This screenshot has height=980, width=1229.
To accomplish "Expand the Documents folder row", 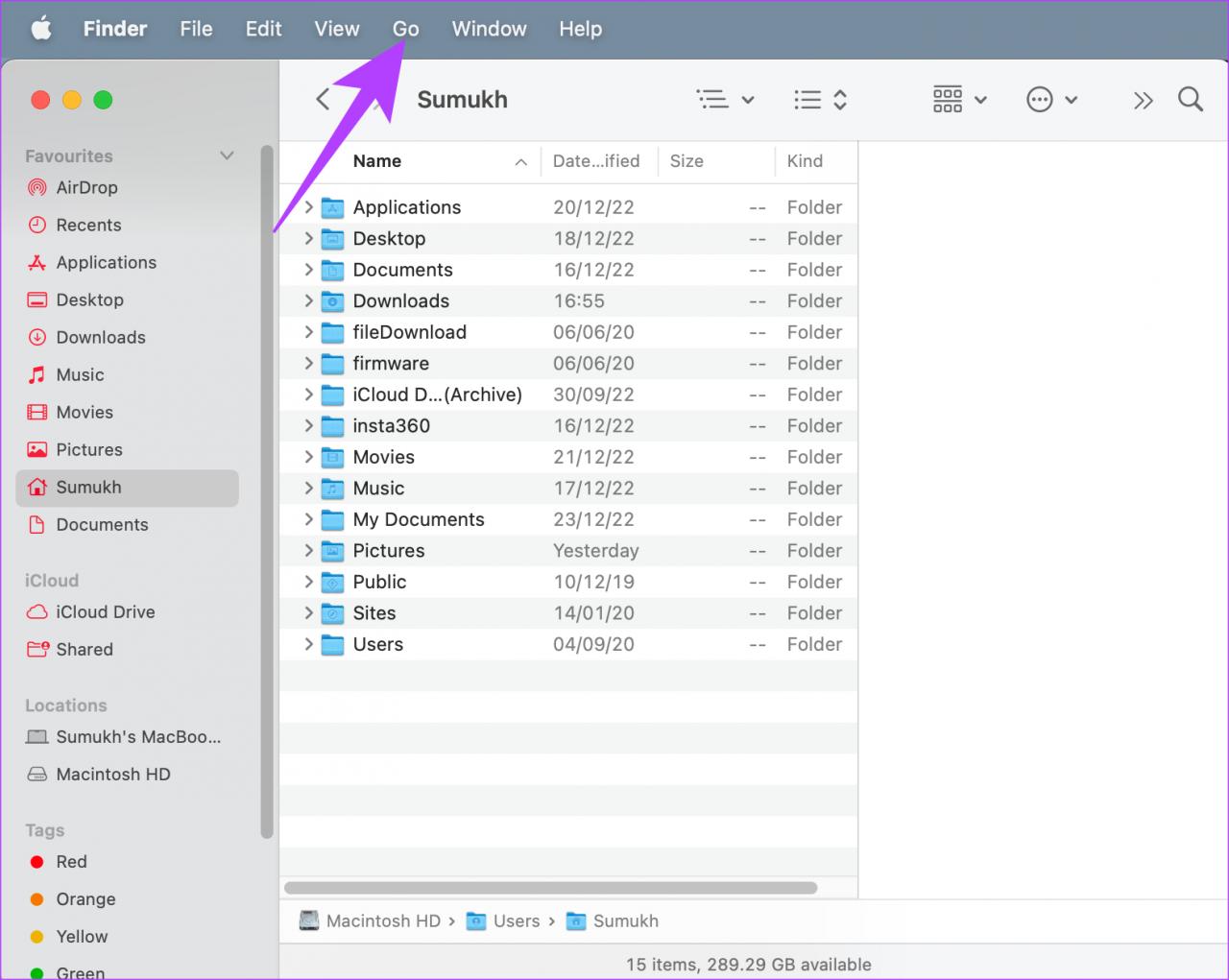I will pos(308,270).
